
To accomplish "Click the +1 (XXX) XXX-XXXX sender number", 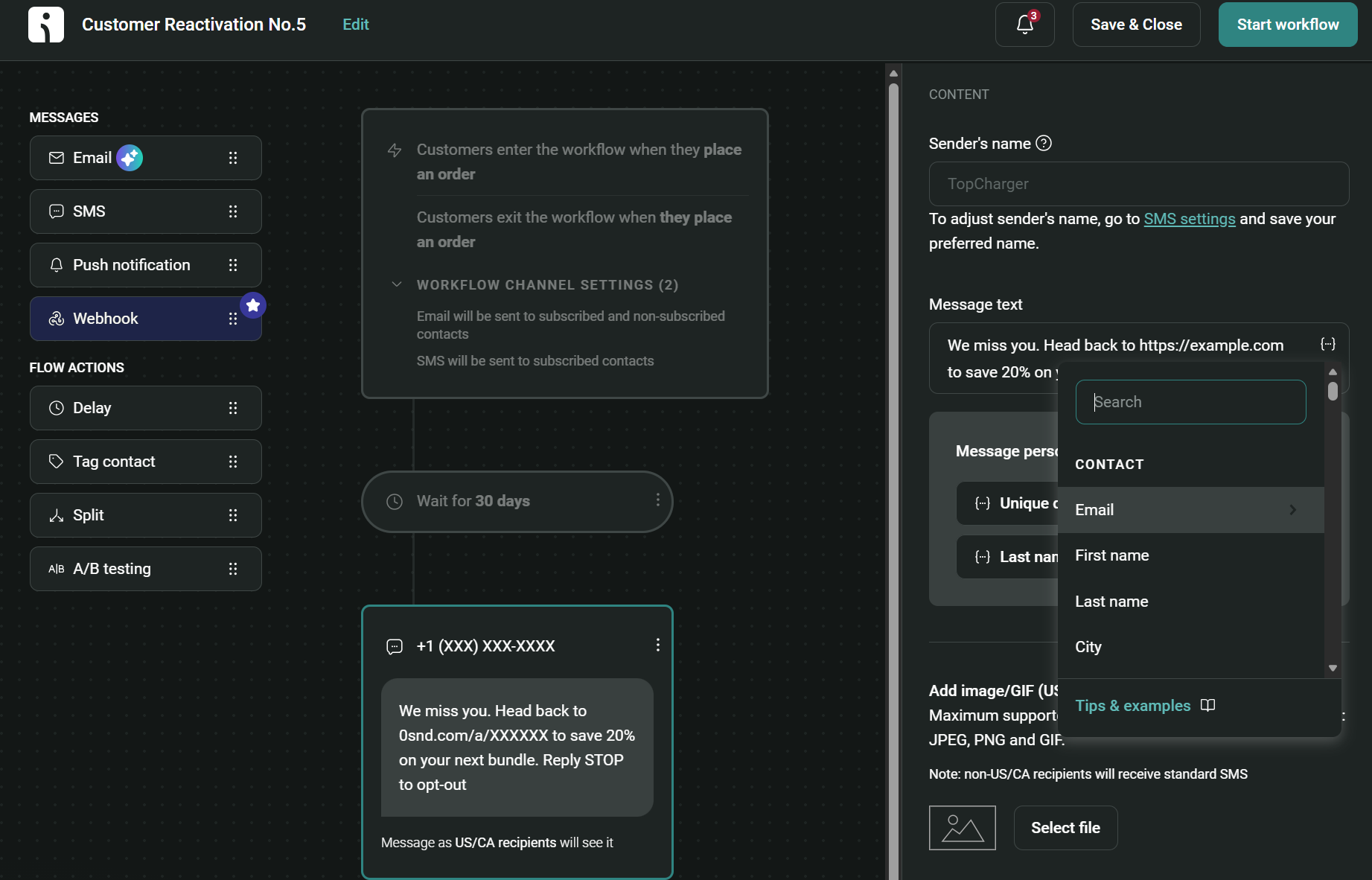I will point(485,646).
